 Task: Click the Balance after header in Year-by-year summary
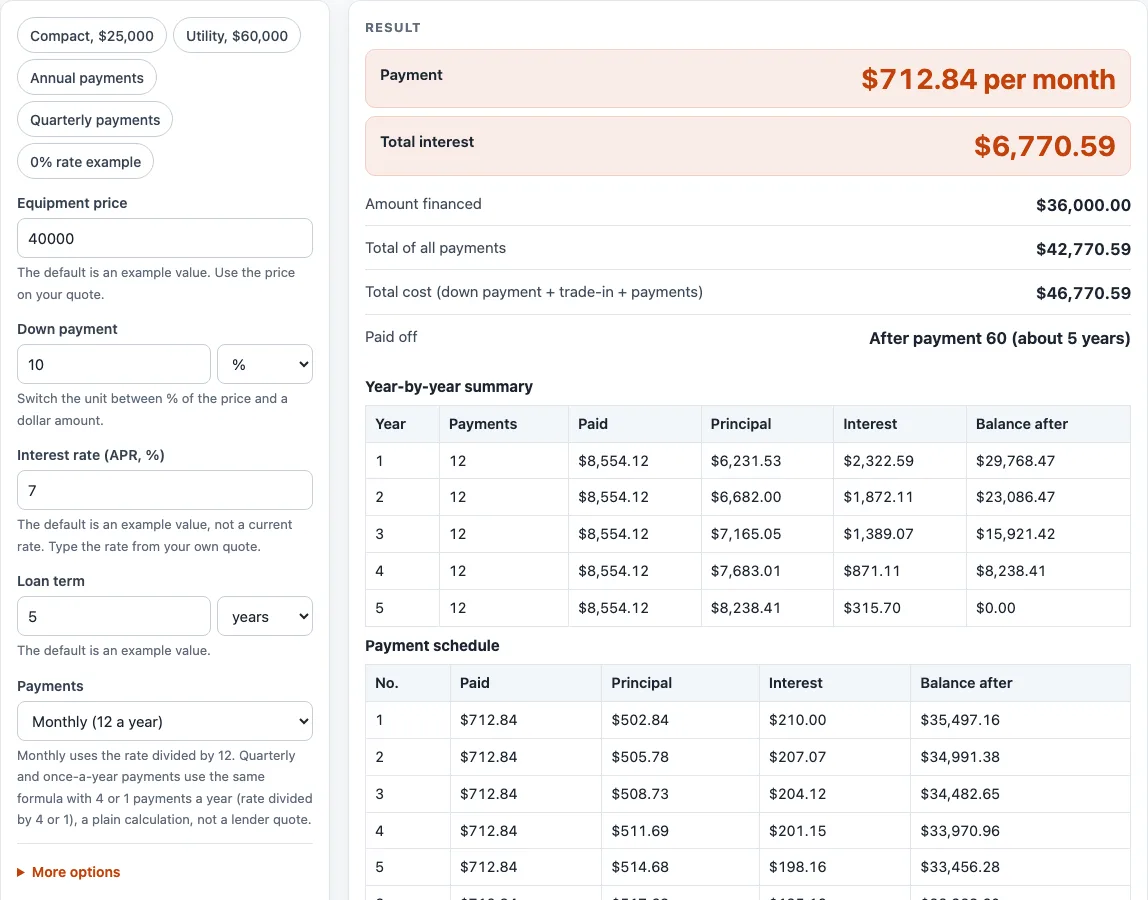pos(1021,423)
